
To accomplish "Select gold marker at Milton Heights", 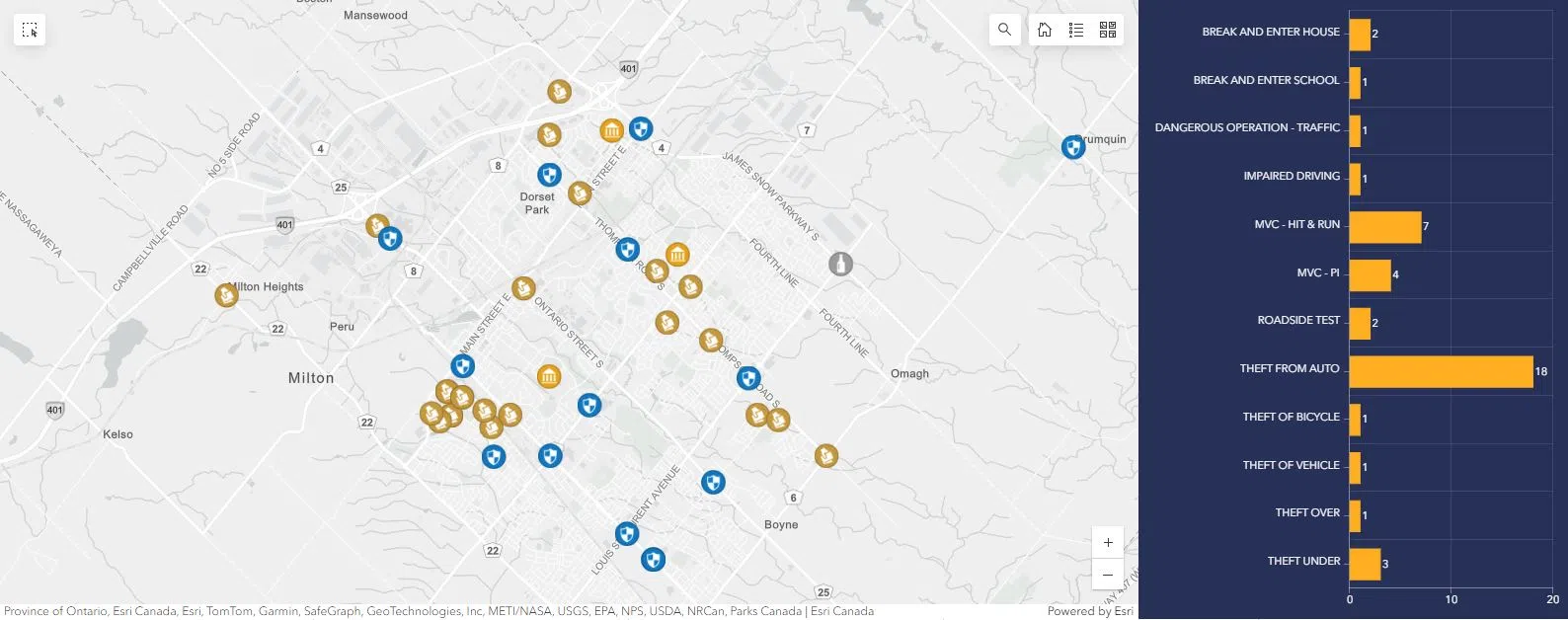I will 226,294.
